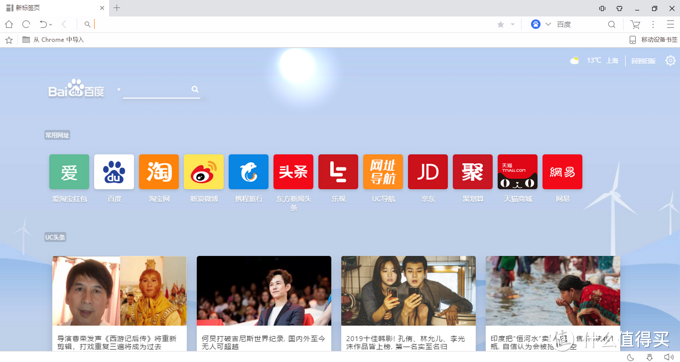Open the hamburger main menu
The height and width of the screenshot is (362, 680).
pos(670,24)
